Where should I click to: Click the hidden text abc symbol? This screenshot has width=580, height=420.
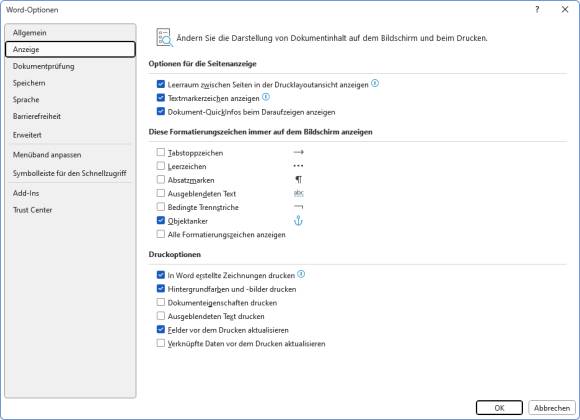pos(298,193)
